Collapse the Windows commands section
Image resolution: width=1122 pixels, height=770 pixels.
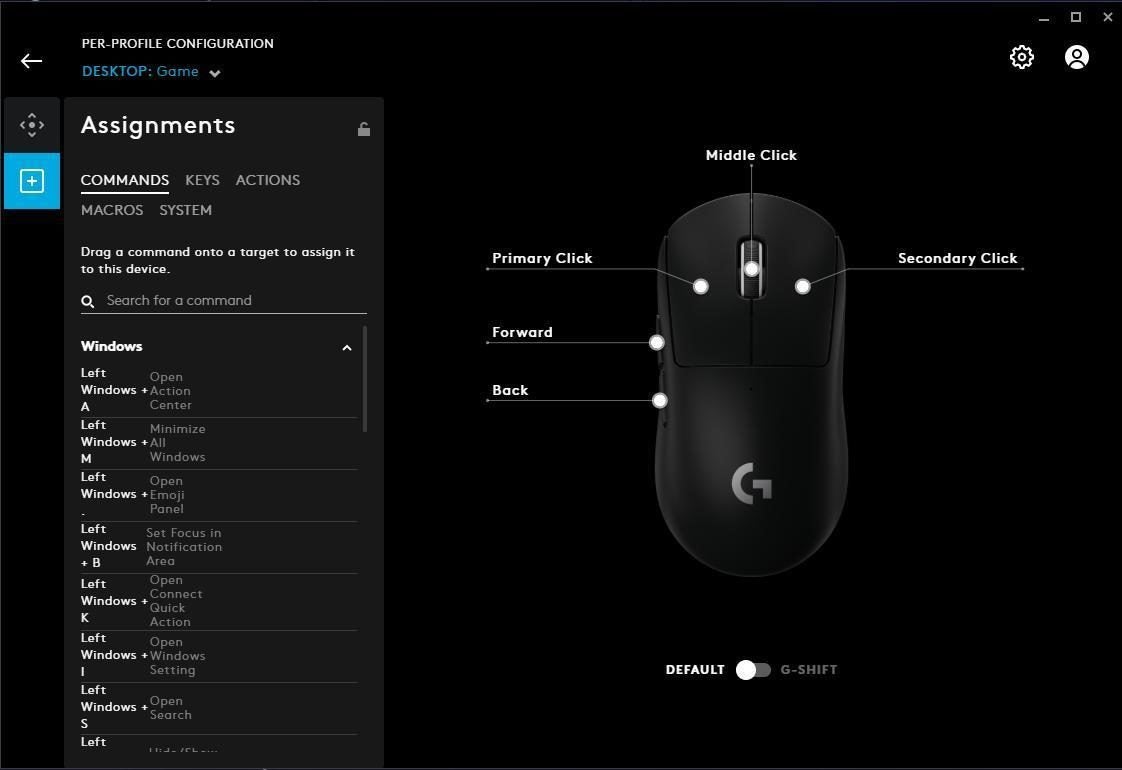tap(346, 348)
